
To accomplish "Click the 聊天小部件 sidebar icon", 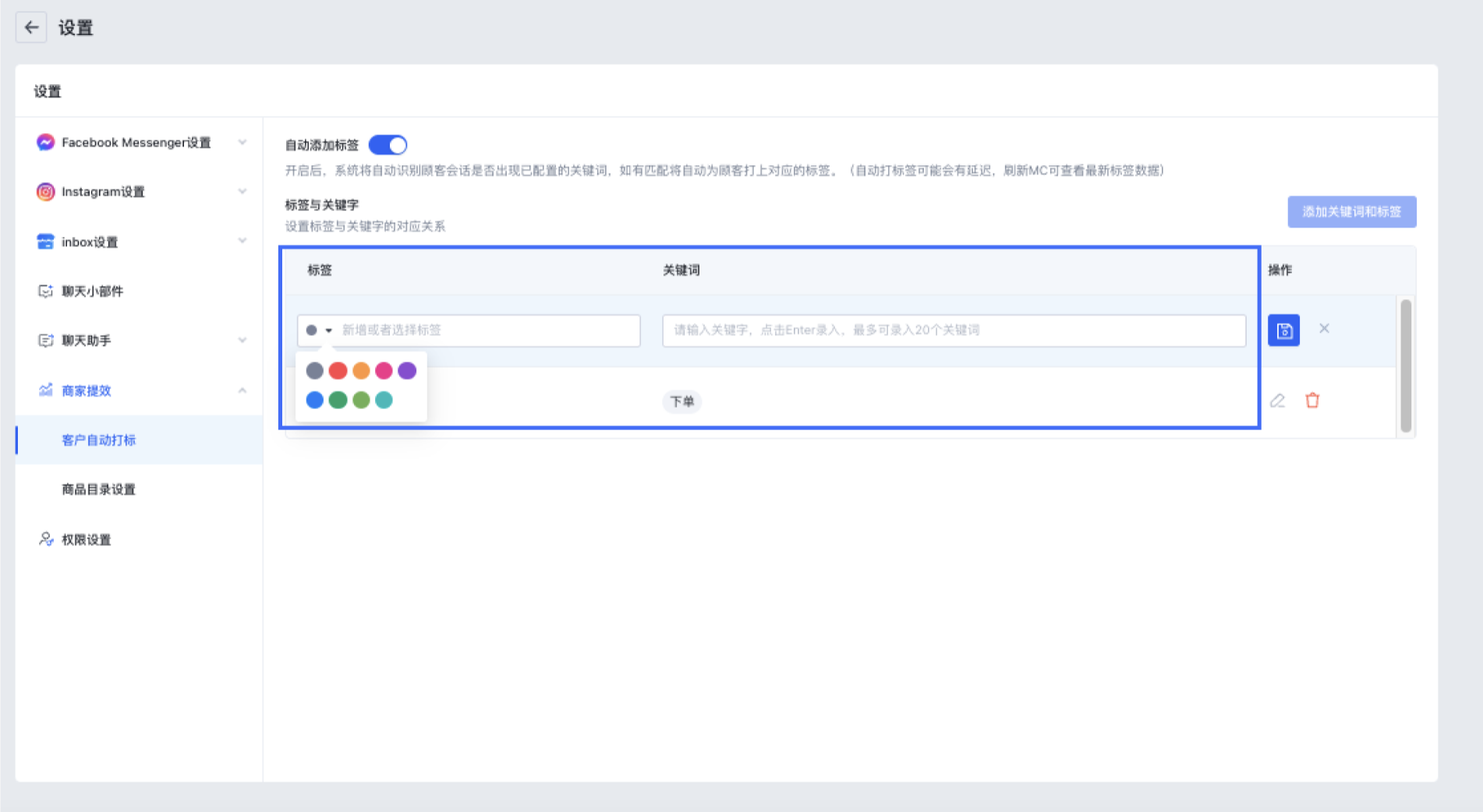I will coord(45,291).
